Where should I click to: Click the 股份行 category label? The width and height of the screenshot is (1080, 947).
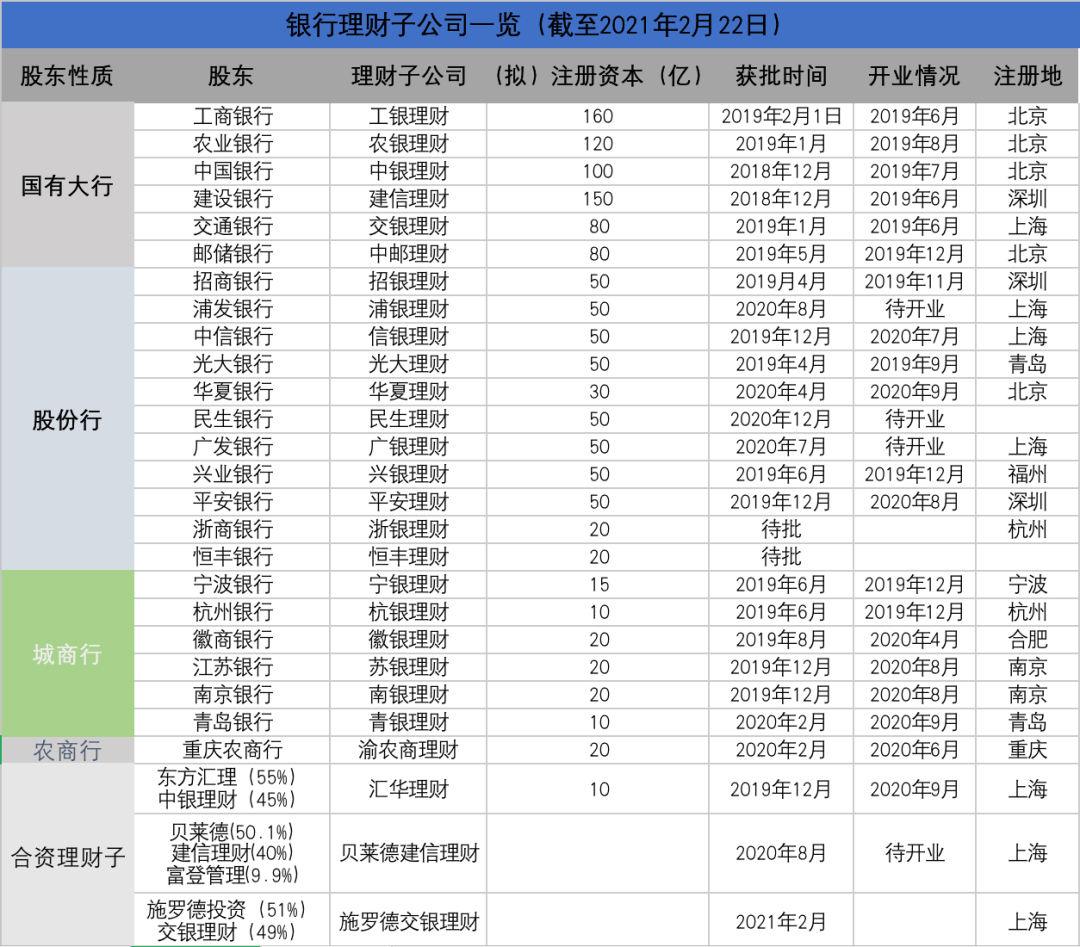coord(67,420)
